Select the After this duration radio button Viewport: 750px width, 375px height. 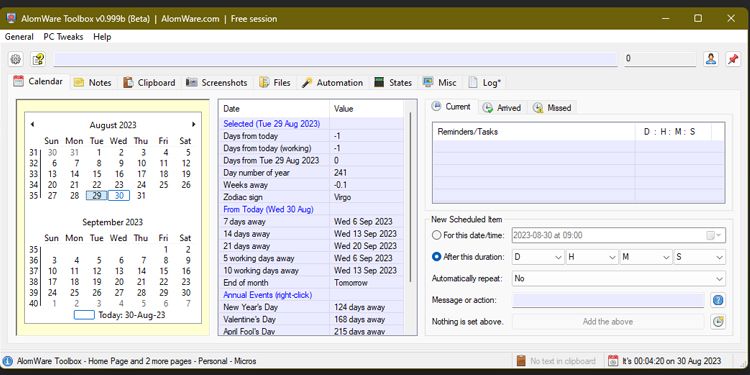436,257
